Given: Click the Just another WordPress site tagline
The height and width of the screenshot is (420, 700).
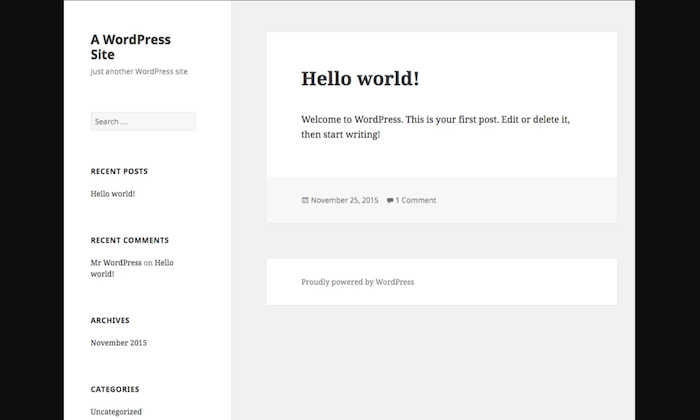Looking at the screenshot, I should click(139, 71).
